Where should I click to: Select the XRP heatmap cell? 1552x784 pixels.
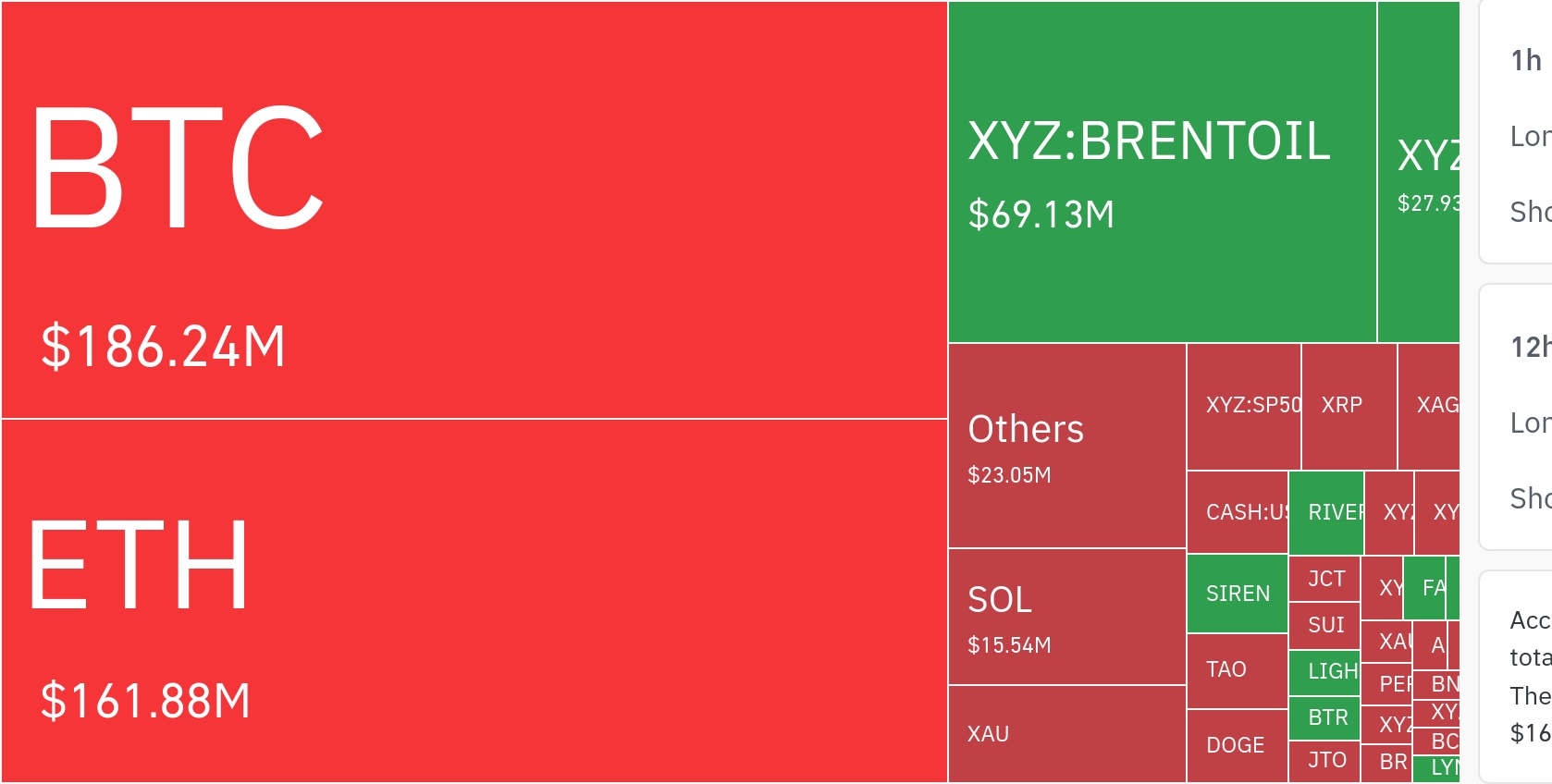click(1349, 406)
